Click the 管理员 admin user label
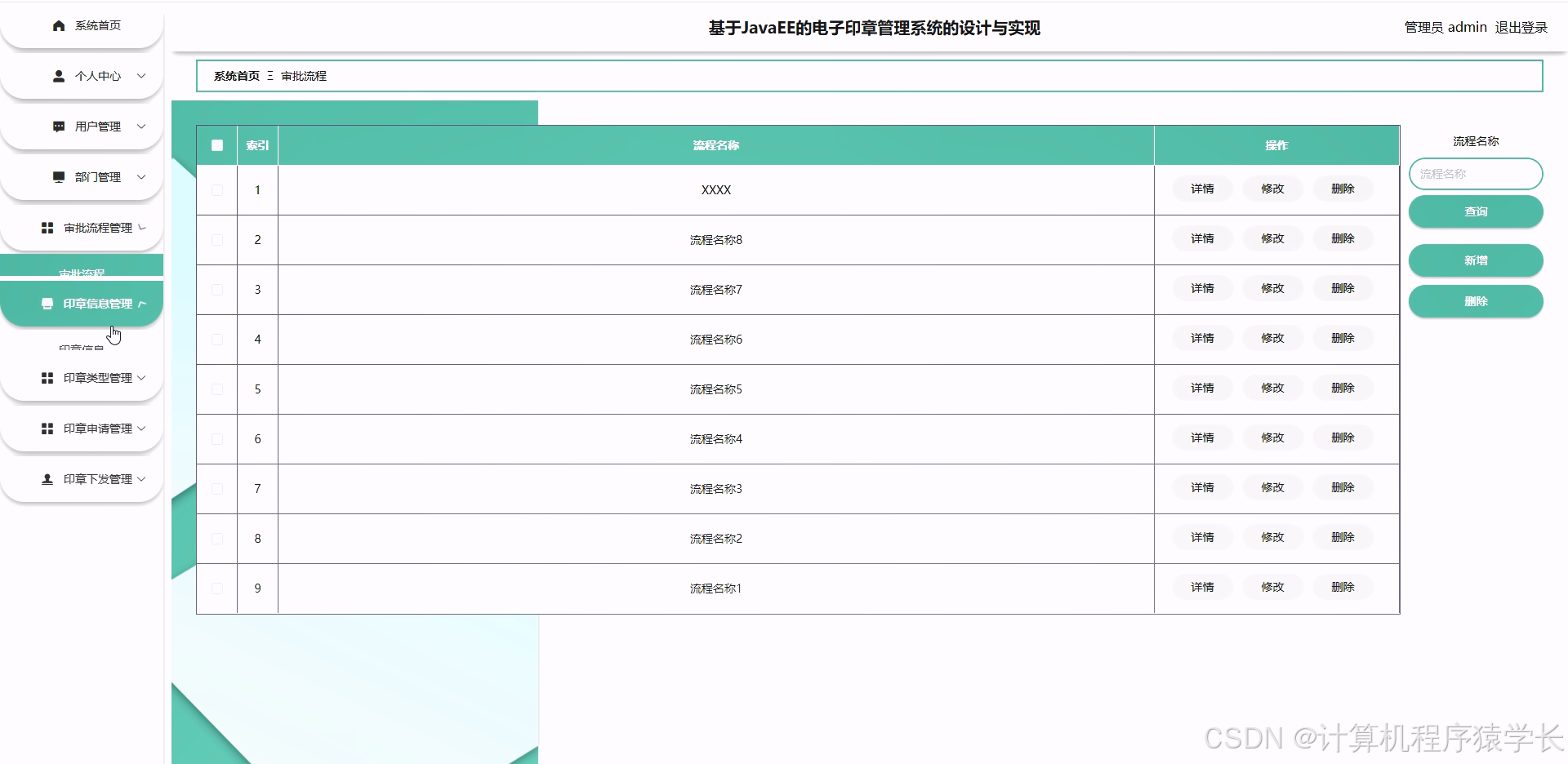Screen dimensions: 1568x764 pyautogui.click(x=1445, y=27)
